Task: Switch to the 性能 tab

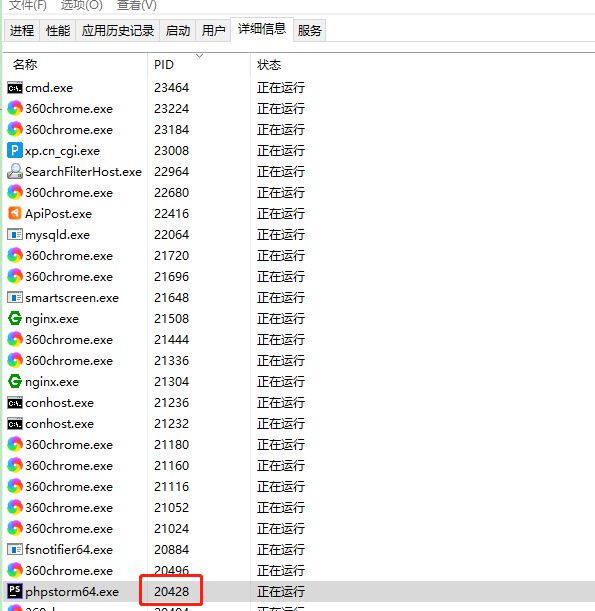Action: (x=58, y=30)
